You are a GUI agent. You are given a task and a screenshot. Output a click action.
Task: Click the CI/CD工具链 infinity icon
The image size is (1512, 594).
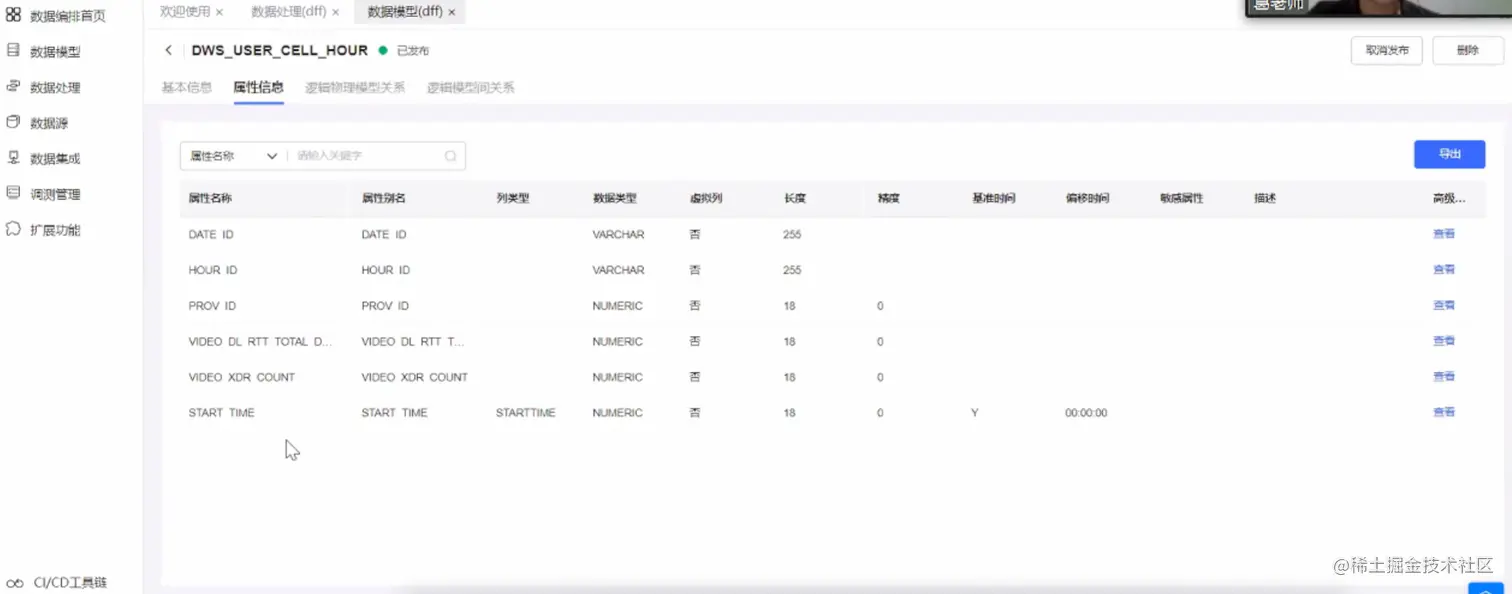(x=14, y=583)
